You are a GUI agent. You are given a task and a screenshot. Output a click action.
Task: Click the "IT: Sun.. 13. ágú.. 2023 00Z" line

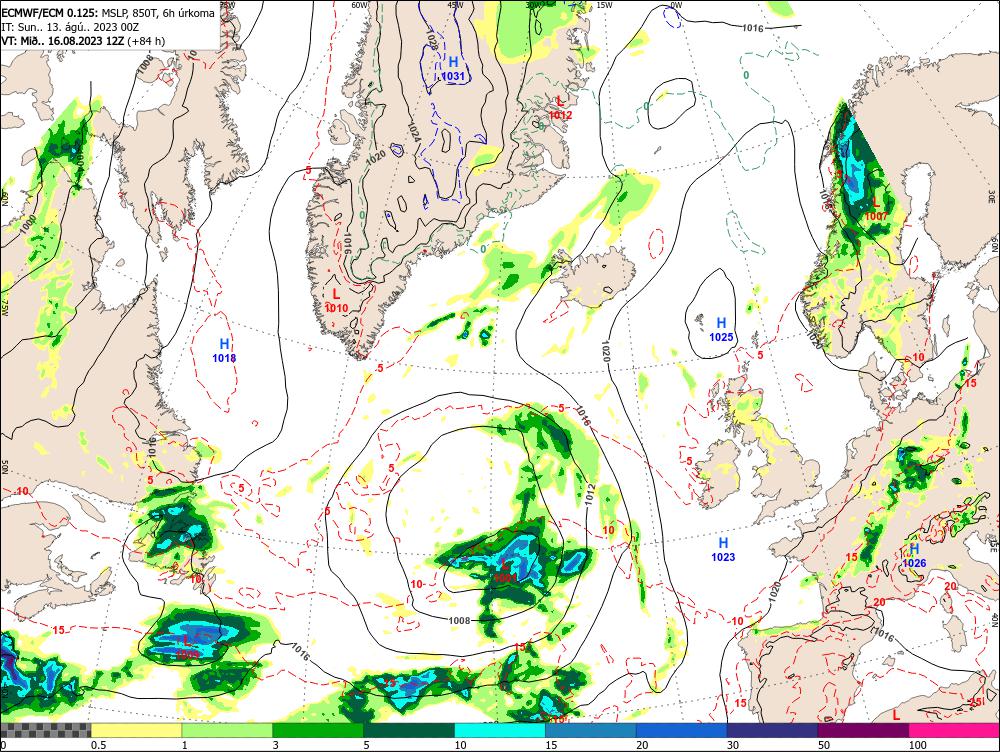coord(70,27)
